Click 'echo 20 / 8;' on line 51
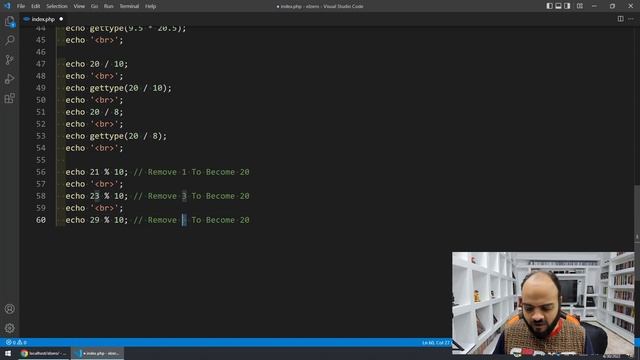Image resolution: width=640 pixels, height=360 pixels. [x=94, y=112]
